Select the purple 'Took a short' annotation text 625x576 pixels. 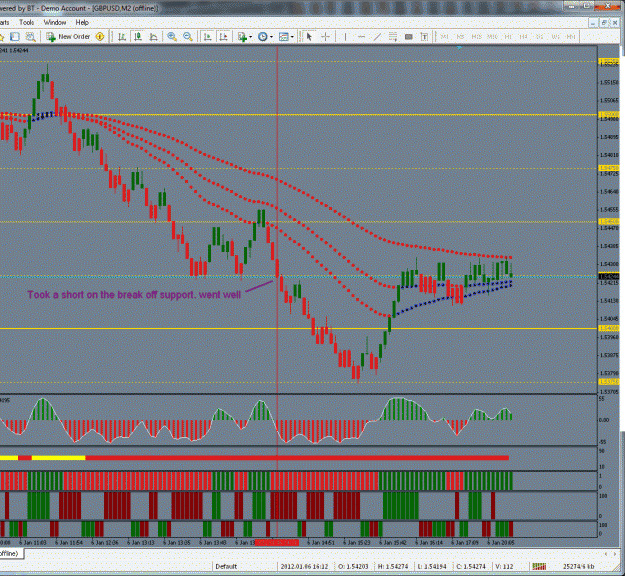point(134,295)
